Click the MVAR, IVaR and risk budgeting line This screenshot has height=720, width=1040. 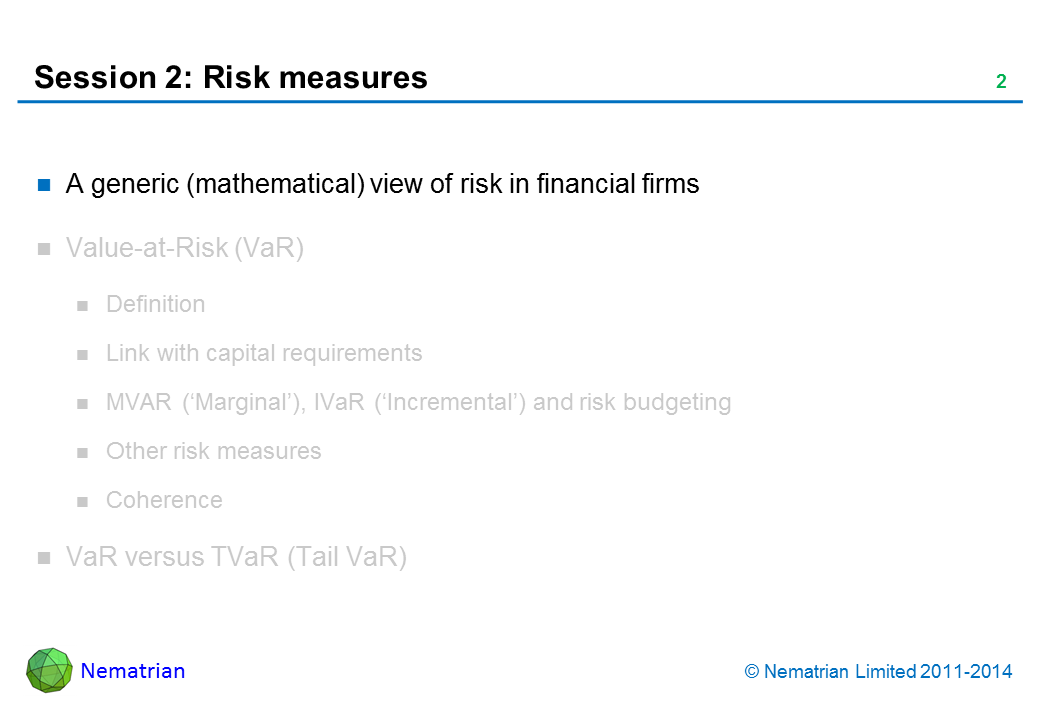(x=418, y=402)
